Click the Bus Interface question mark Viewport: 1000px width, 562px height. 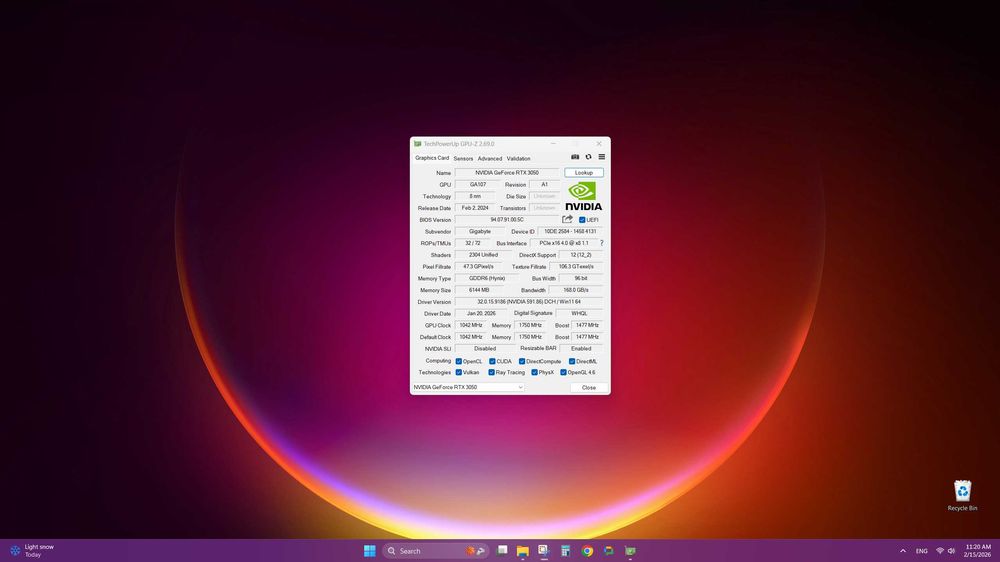(x=601, y=243)
